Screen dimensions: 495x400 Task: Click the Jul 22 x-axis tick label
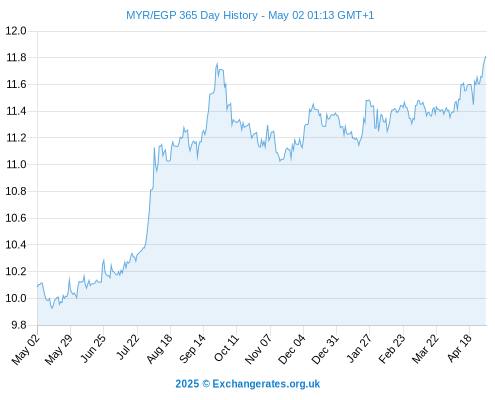click(x=128, y=347)
